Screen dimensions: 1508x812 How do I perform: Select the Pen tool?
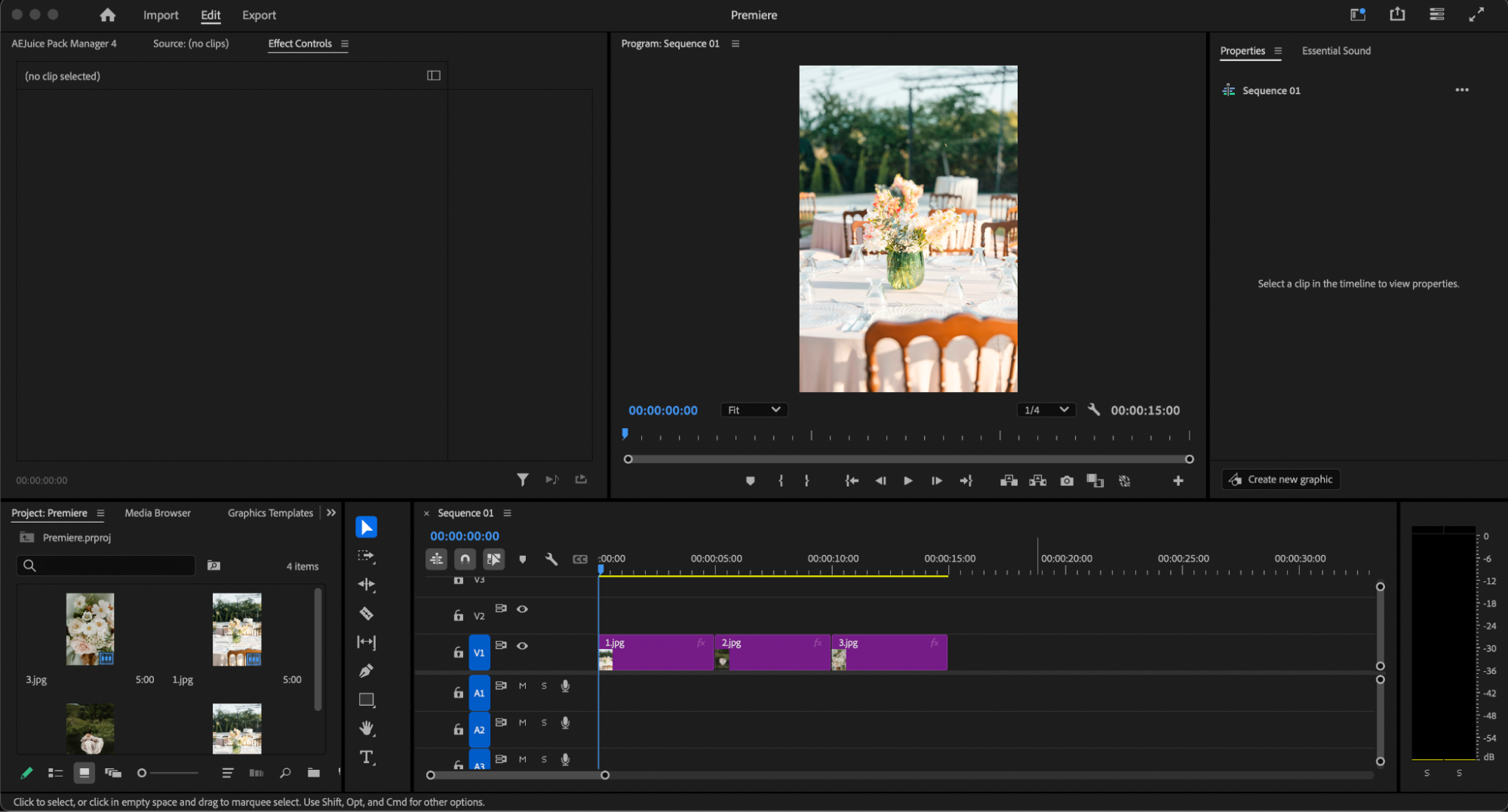point(366,671)
